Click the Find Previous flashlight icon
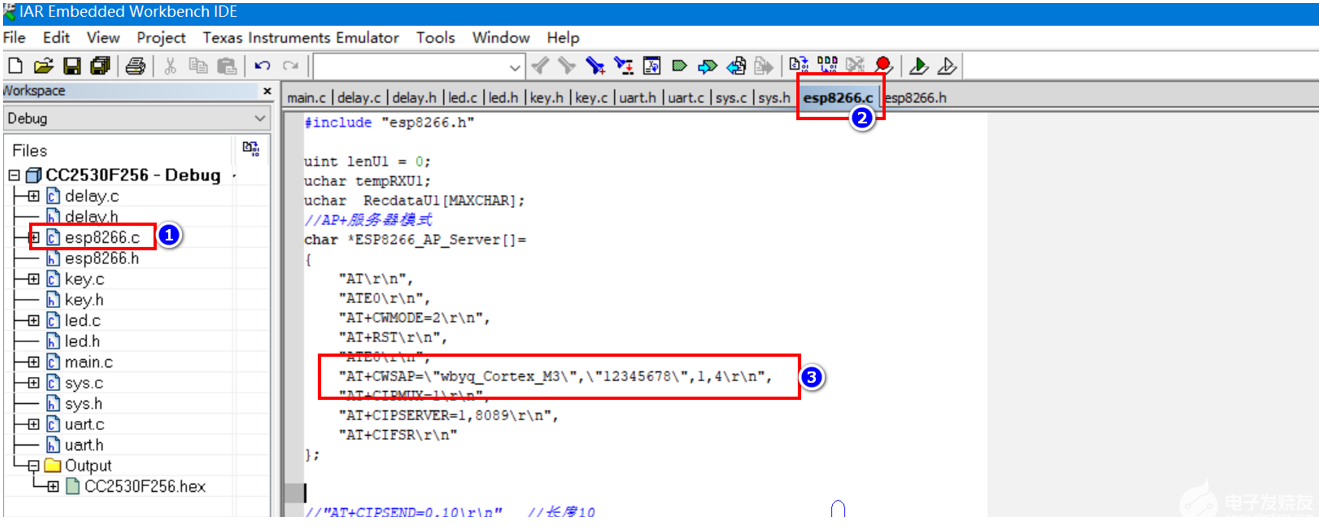Image resolution: width=1319 pixels, height=527 pixels. tap(540, 66)
